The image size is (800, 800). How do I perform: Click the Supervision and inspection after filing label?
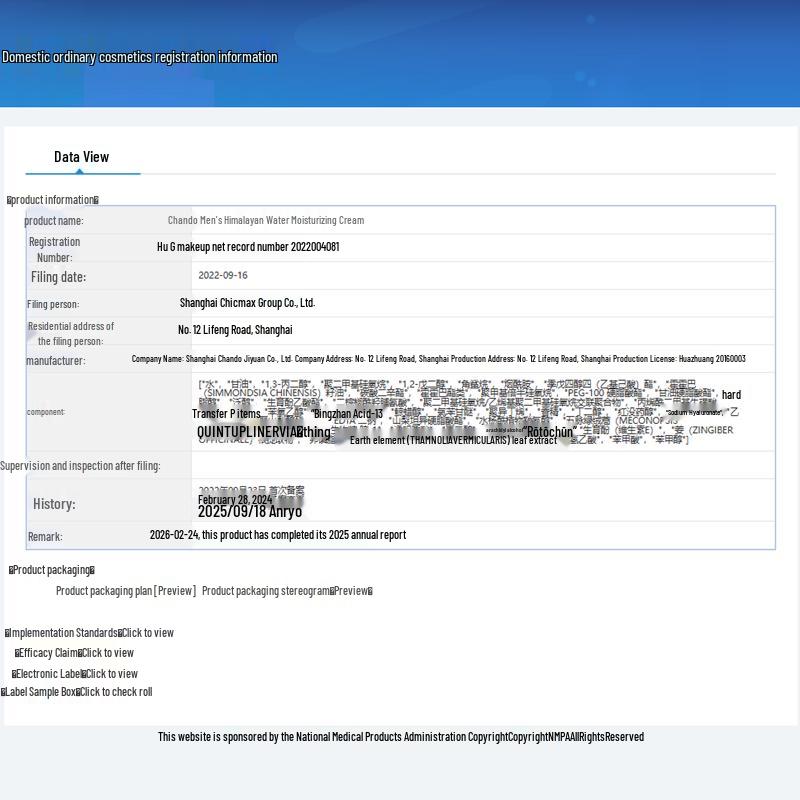click(x=80, y=466)
